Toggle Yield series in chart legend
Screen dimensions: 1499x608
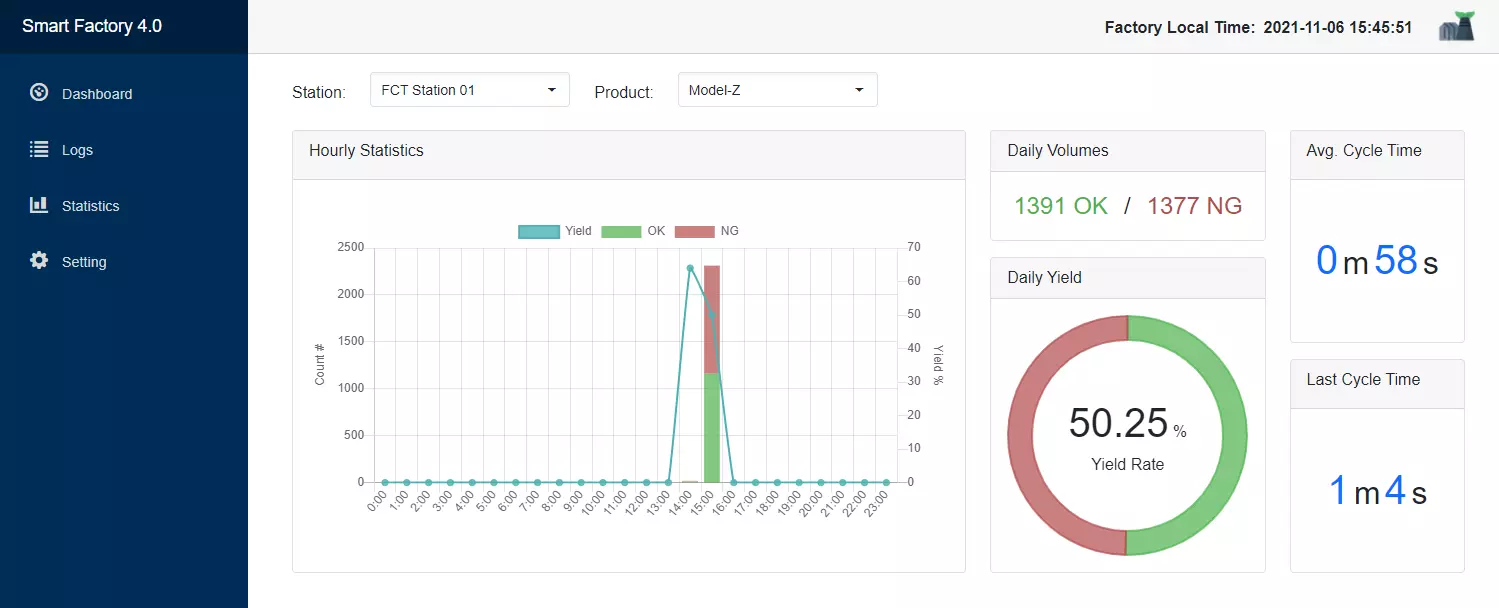pos(538,231)
